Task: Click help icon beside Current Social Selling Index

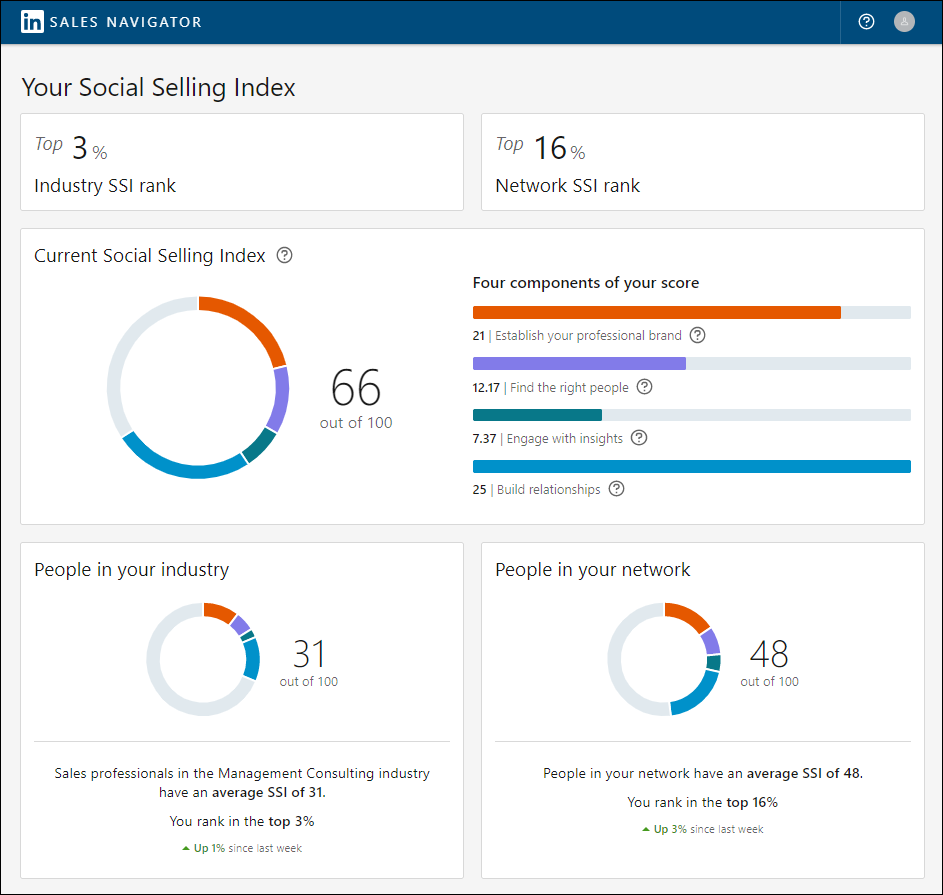Action: (285, 255)
